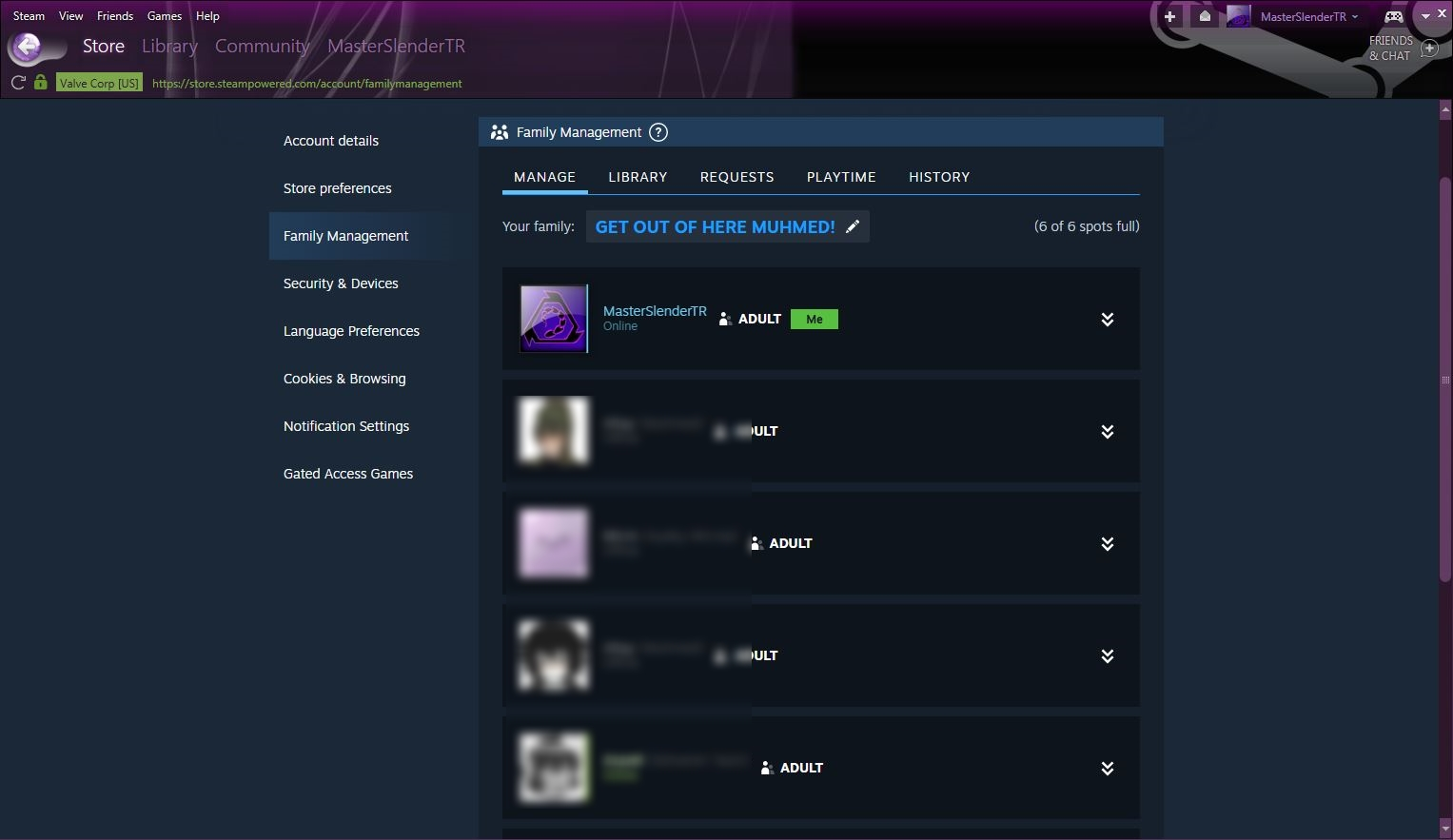1453x840 pixels.
Task: Open notifications via the envelope icon
Action: pyautogui.click(x=1205, y=16)
